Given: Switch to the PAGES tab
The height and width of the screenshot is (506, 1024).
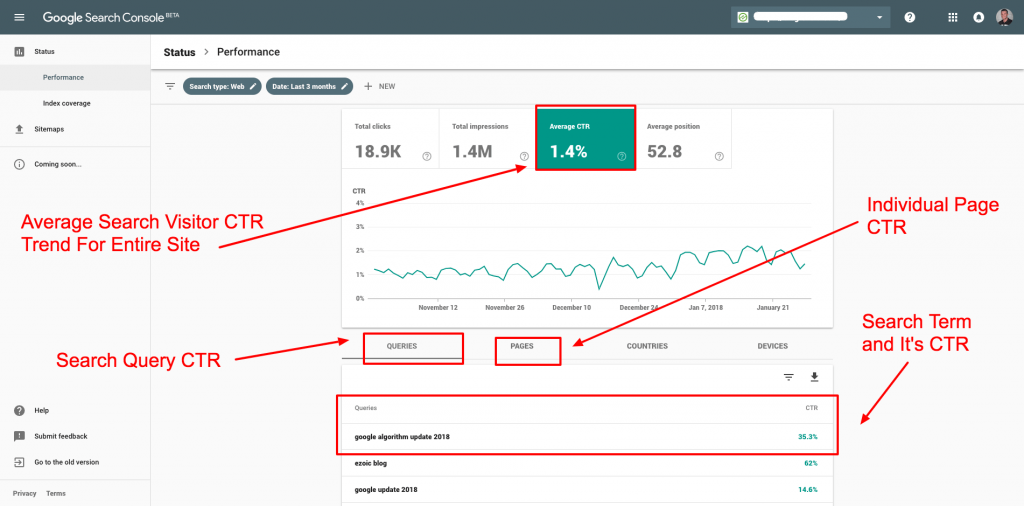Looking at the screenshot, I should tap(522, 346).
